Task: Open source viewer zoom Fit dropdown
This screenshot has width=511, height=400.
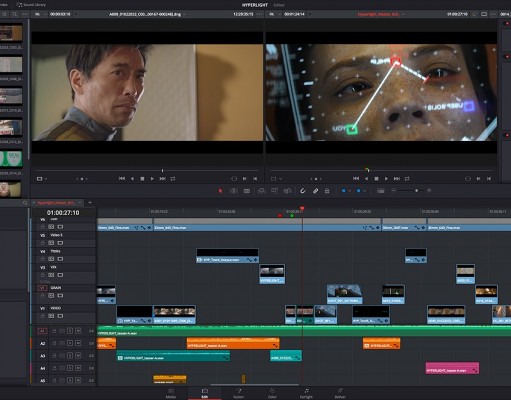Action: coord(40,14)
